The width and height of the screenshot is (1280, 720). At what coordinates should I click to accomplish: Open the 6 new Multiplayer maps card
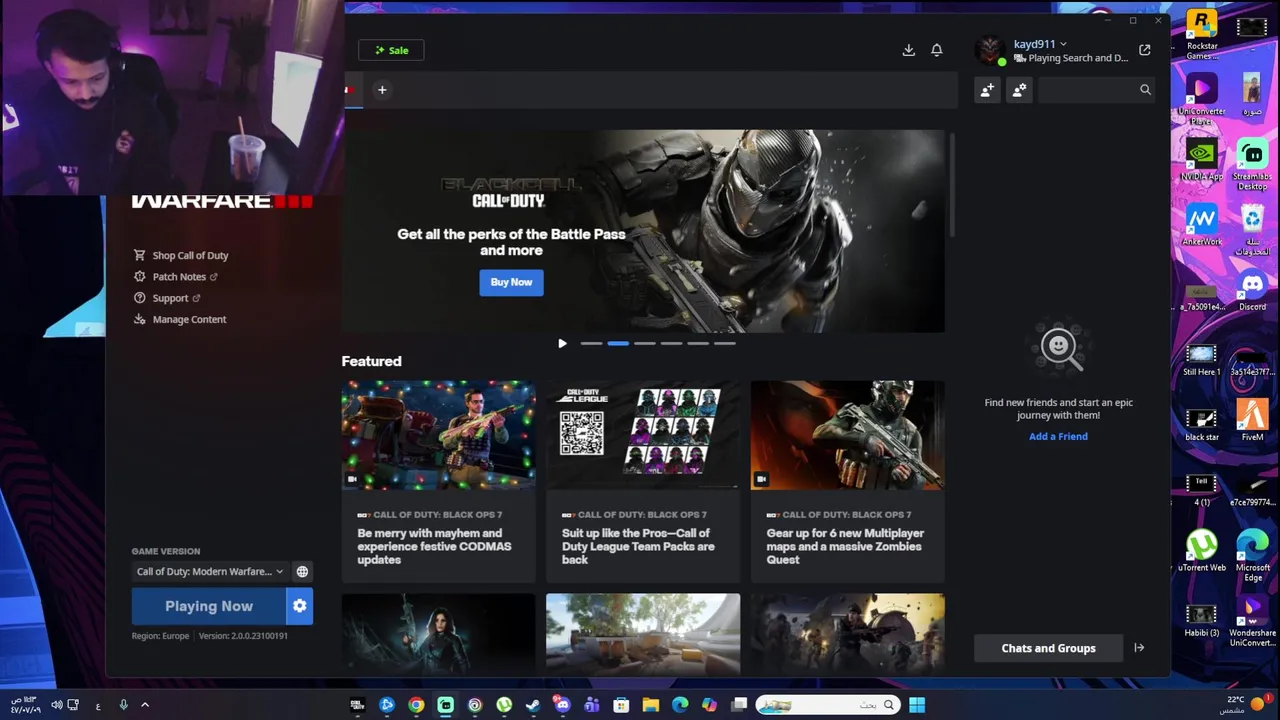click(x=848, y=480)
